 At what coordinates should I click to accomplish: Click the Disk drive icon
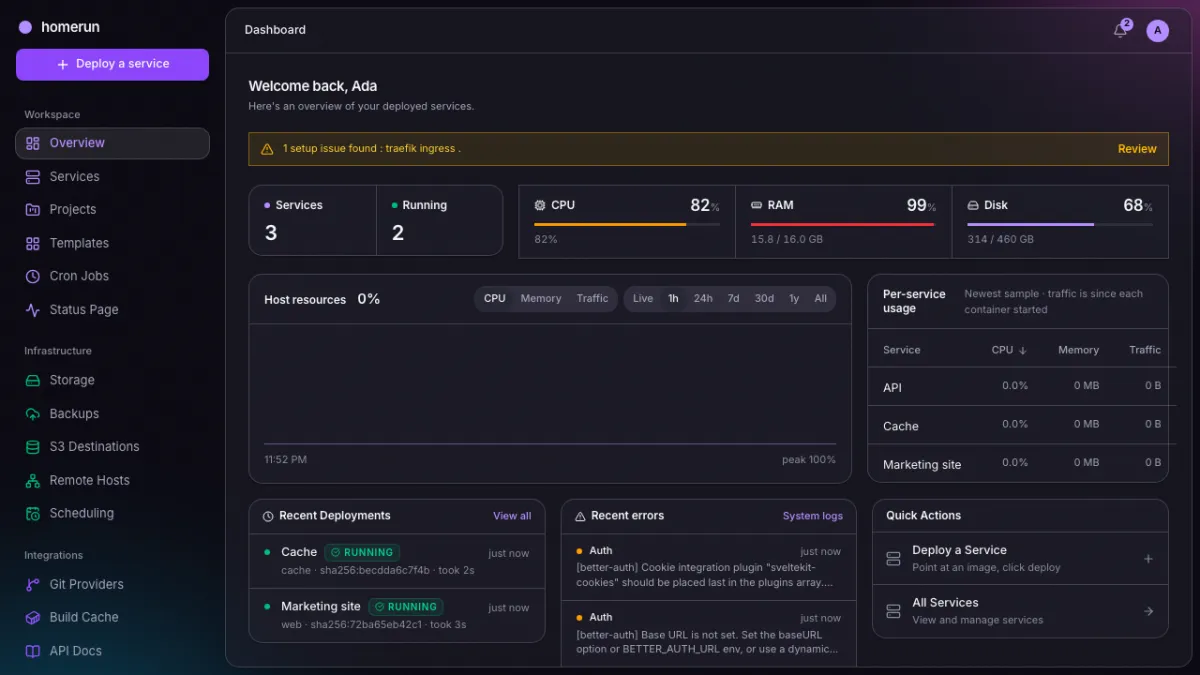pos(973,205)
